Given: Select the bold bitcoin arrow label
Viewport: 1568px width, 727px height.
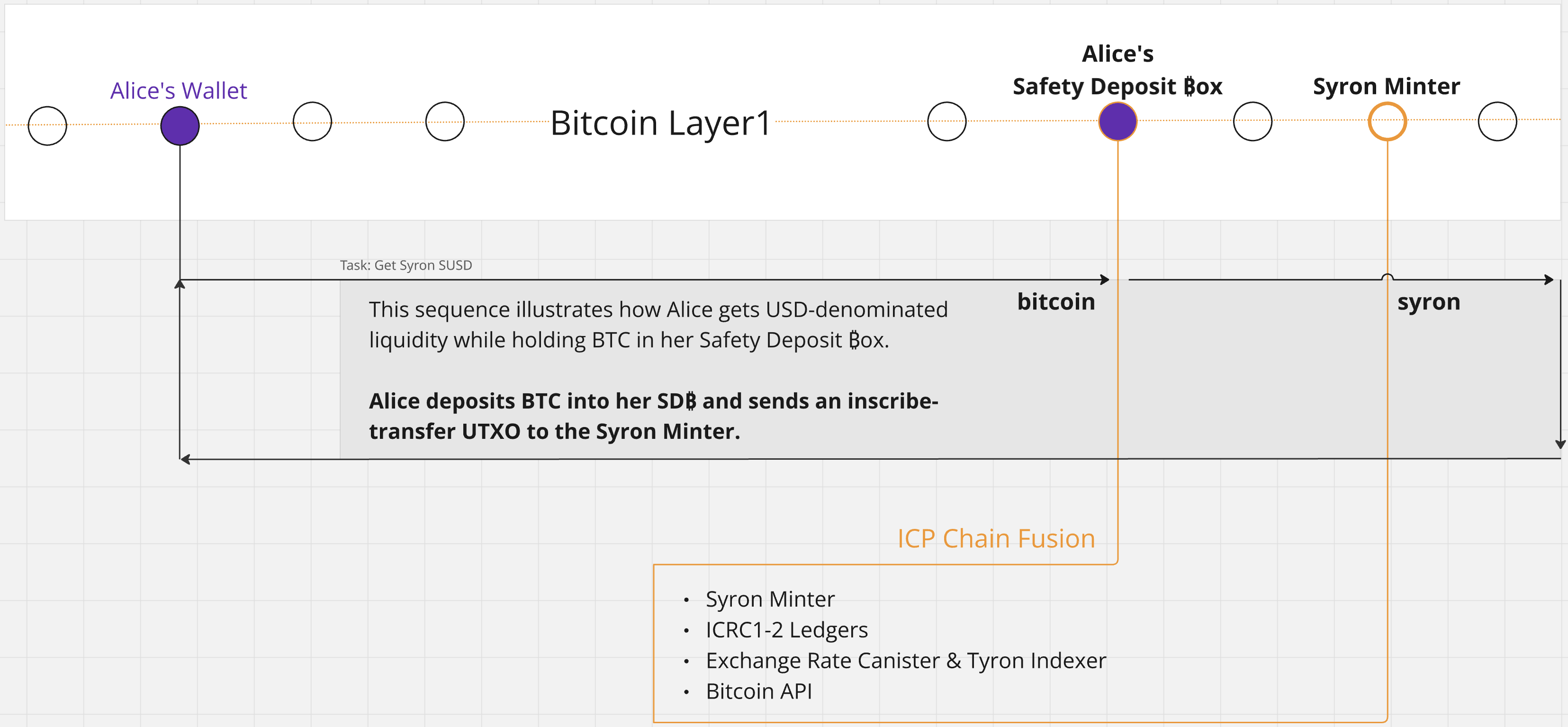Looking at the screenshot, I should (x=1056, y=301).
